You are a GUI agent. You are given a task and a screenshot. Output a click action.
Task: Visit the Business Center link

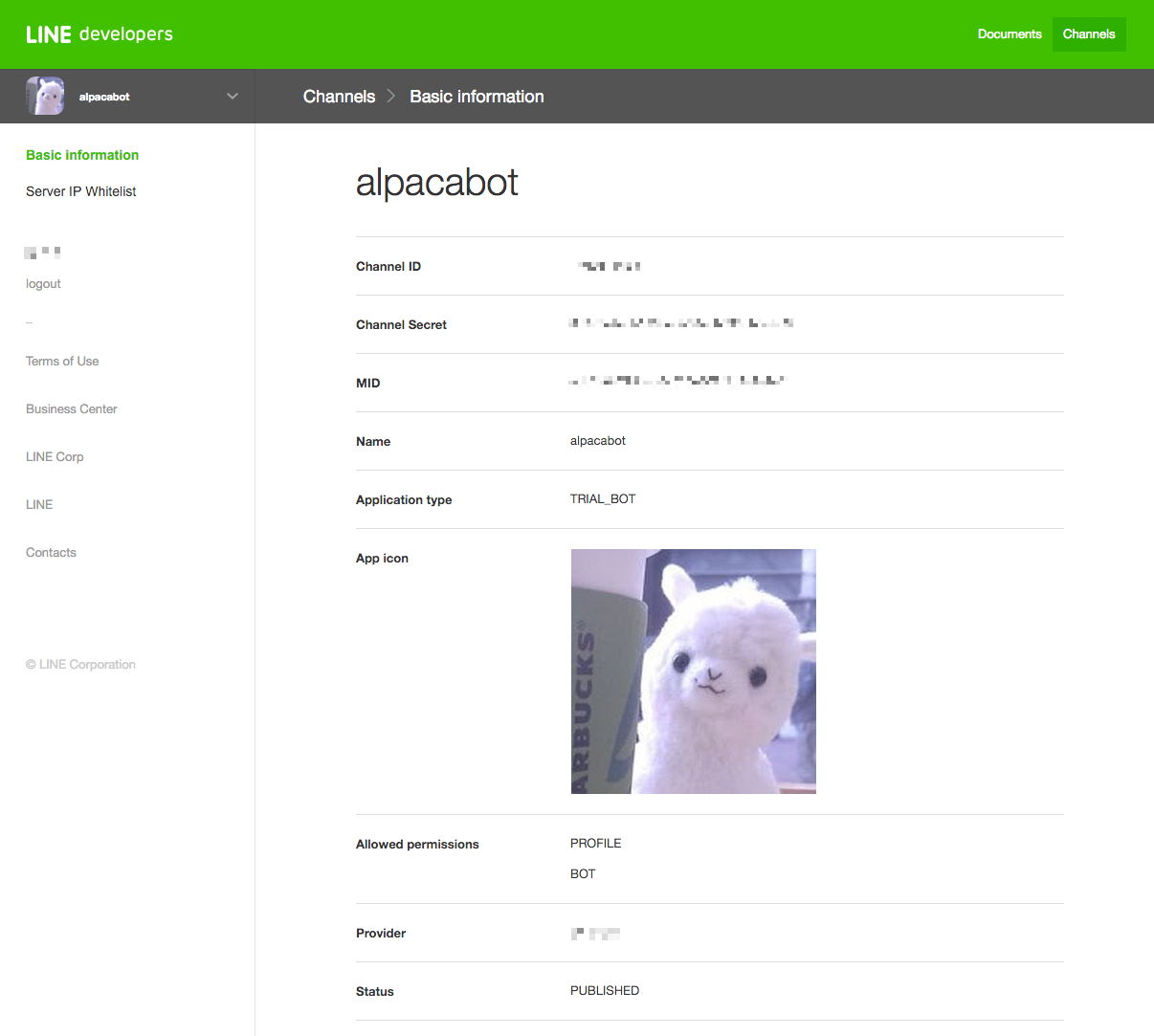pyautogui.click(x=72, y=409)
